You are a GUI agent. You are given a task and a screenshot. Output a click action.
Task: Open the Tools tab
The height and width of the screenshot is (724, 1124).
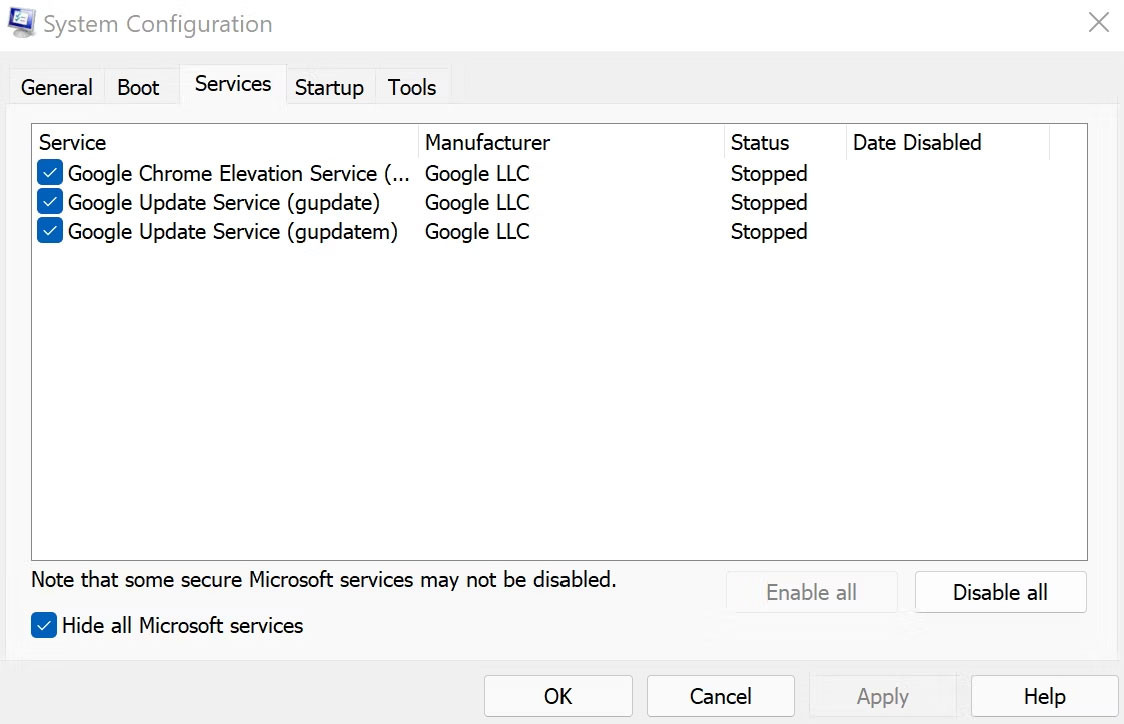click(412, 87)
